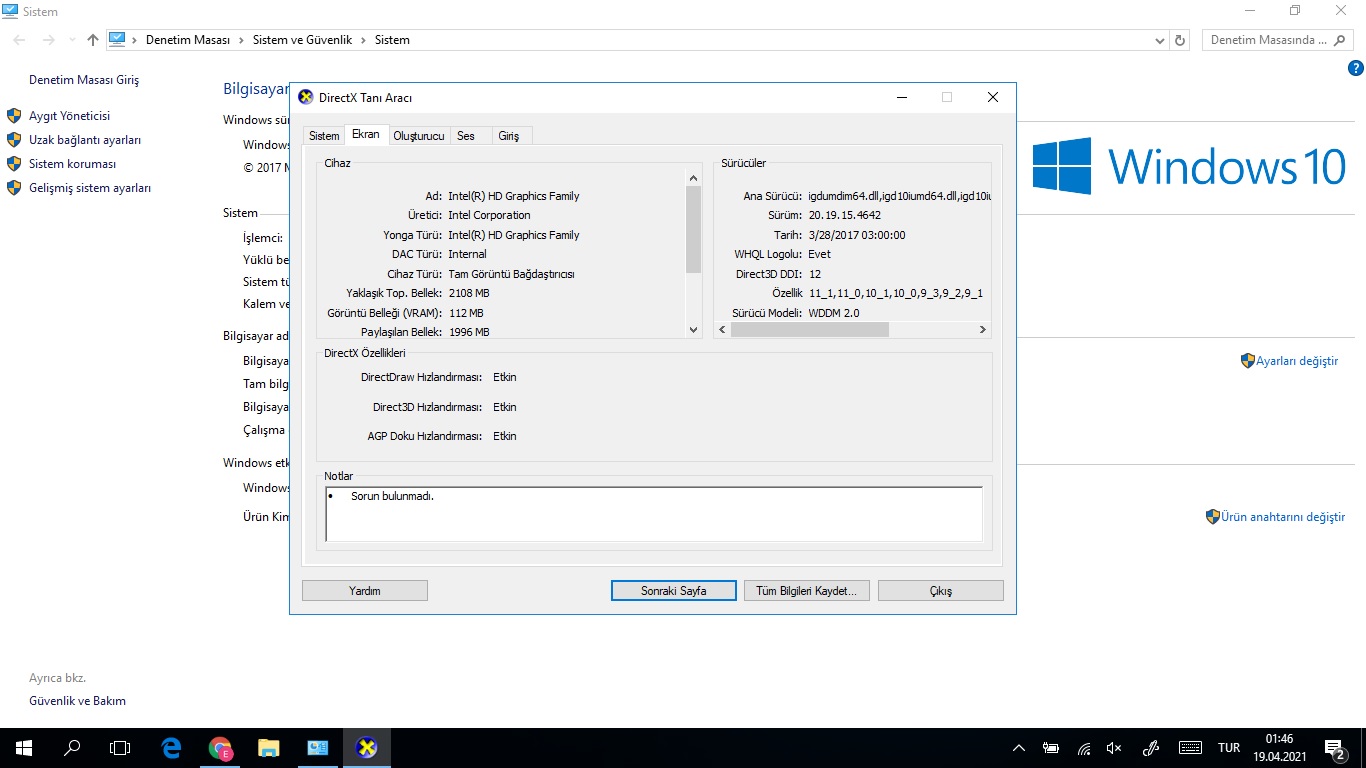Click the TUR language indicator

(x=1229, y=748)
